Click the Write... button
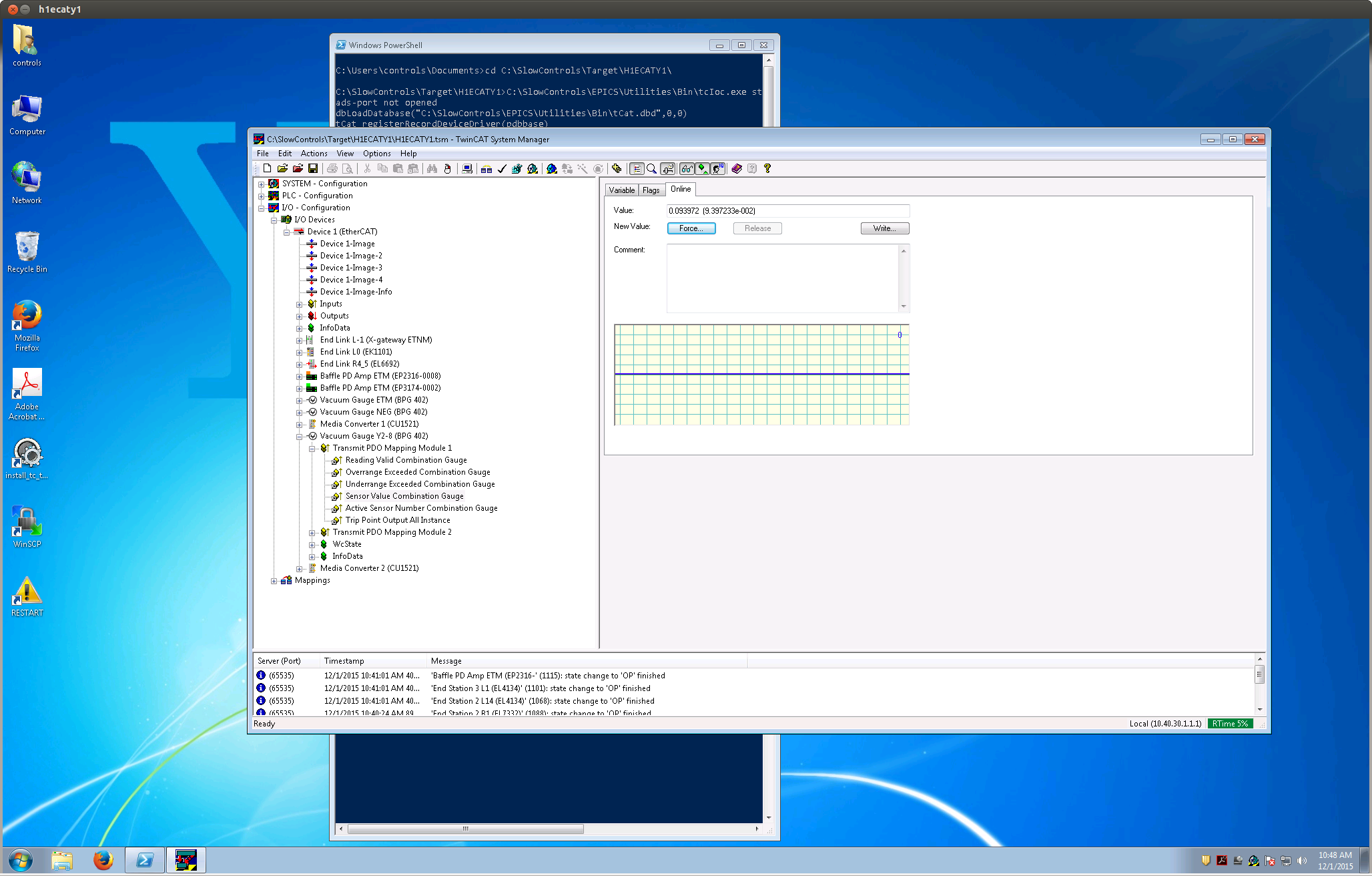 pos(885,228)
